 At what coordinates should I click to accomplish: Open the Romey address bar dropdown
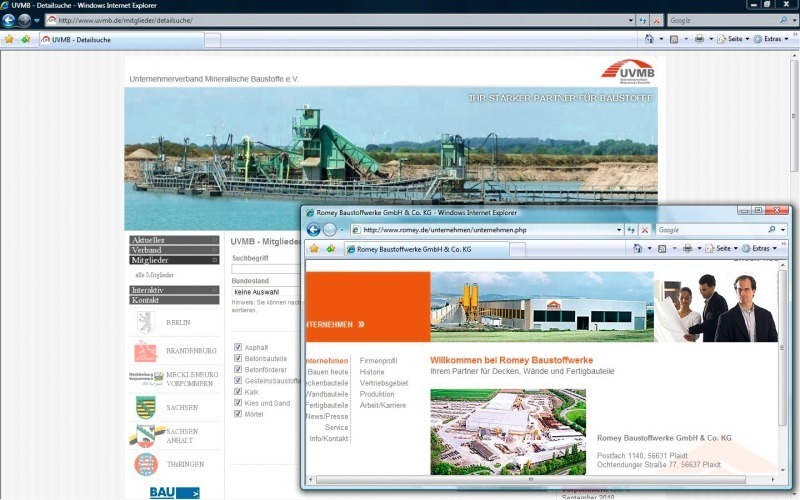[x=619, y=230]
